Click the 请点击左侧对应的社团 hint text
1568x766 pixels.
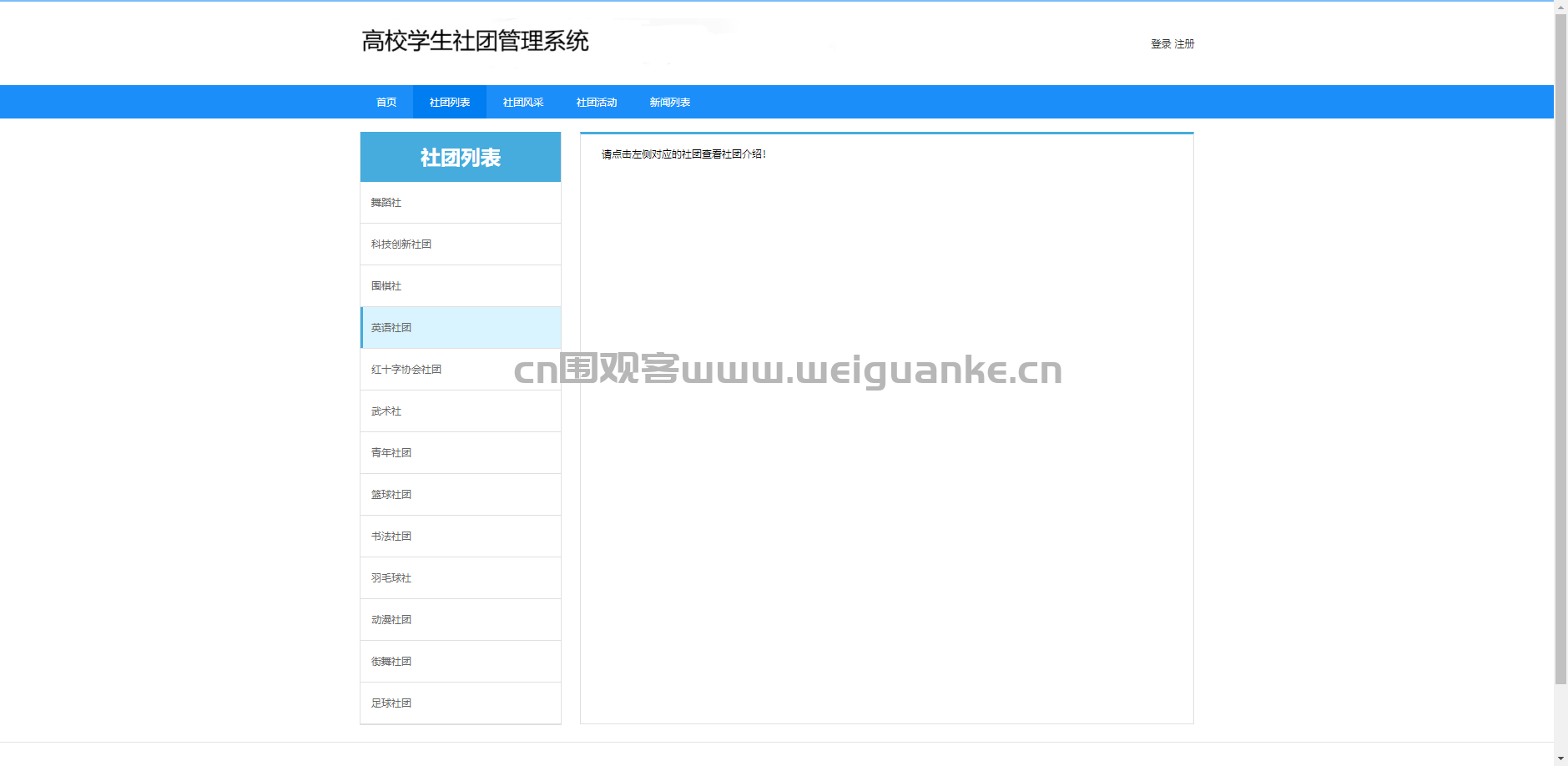683,154
